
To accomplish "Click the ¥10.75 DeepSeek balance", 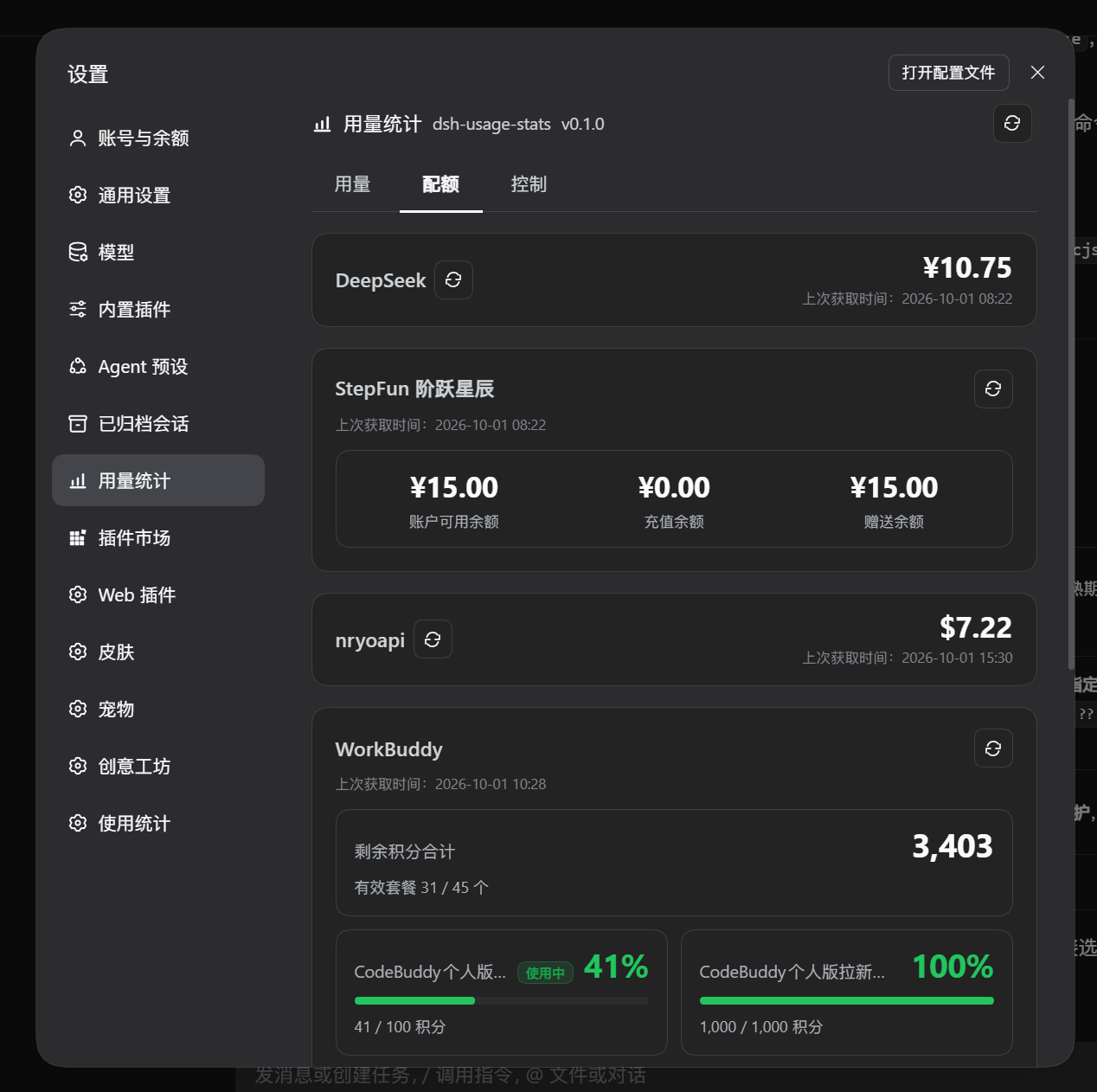I will 967,267.
